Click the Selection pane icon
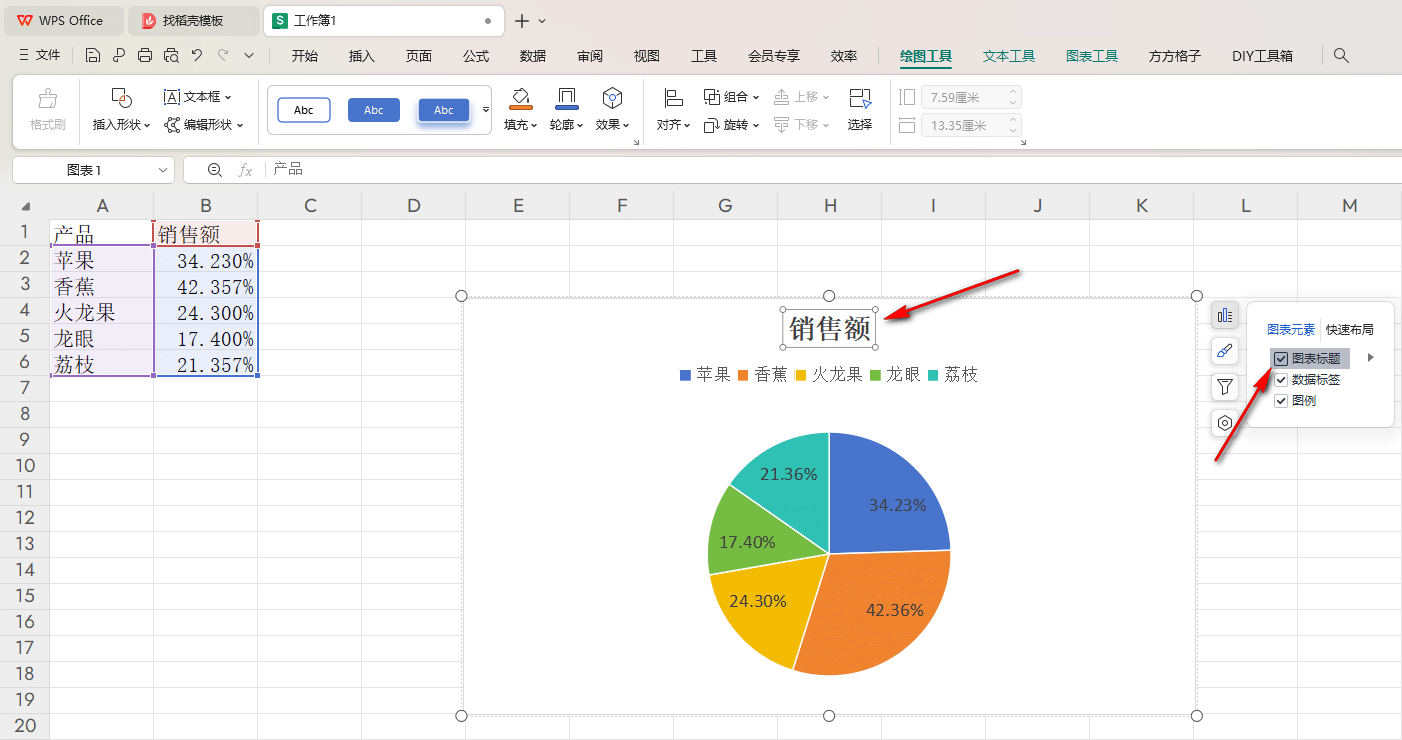 coord(860,98)
